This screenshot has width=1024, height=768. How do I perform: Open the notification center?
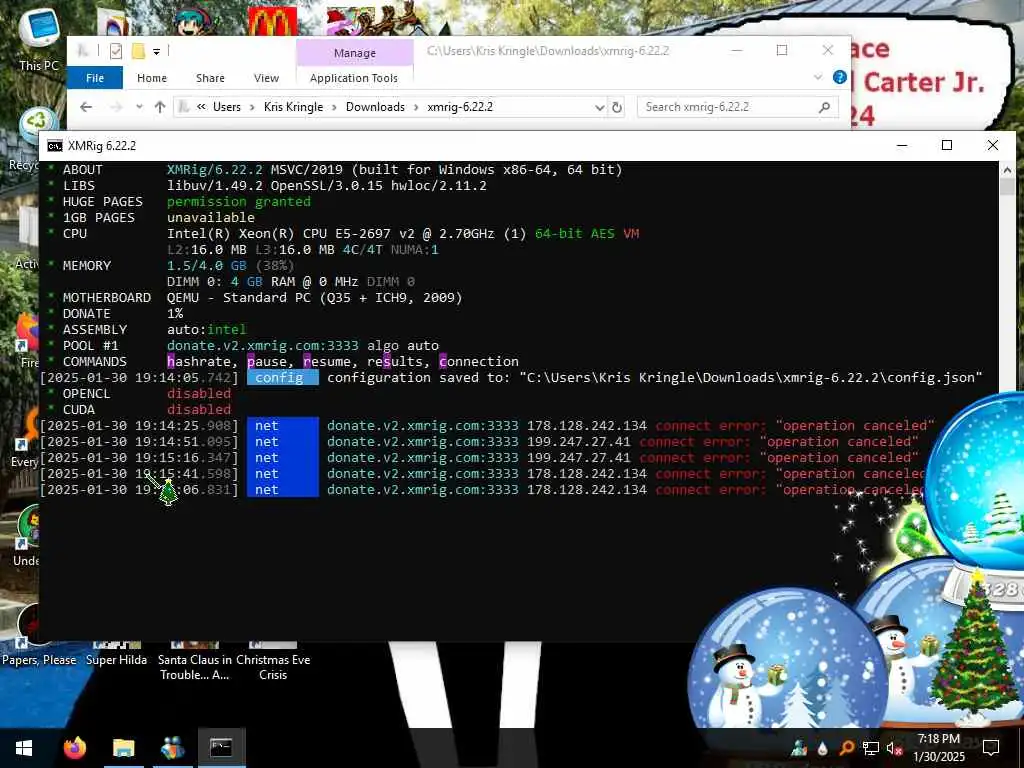pyautogui.click(x=991, y=748)
